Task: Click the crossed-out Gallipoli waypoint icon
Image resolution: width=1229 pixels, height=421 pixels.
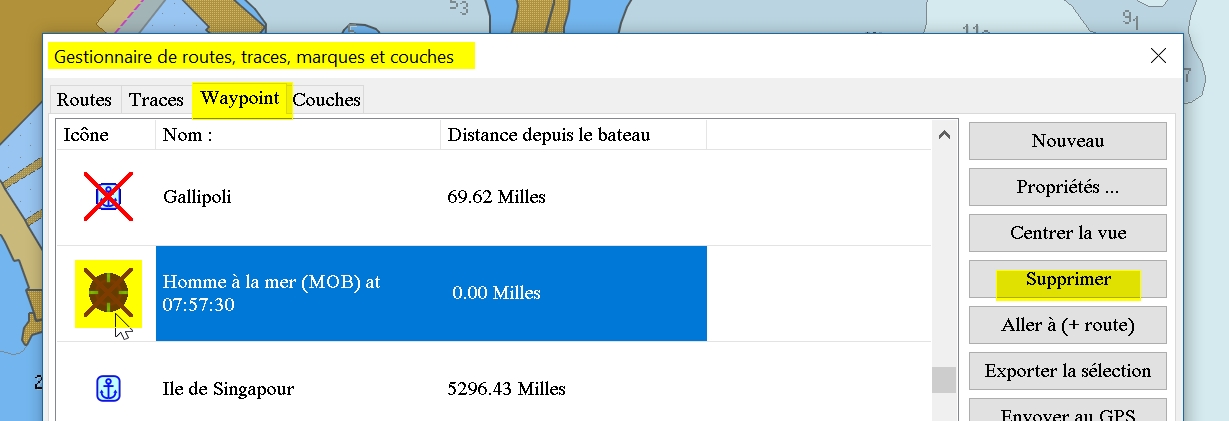Action: coord(108,196)
